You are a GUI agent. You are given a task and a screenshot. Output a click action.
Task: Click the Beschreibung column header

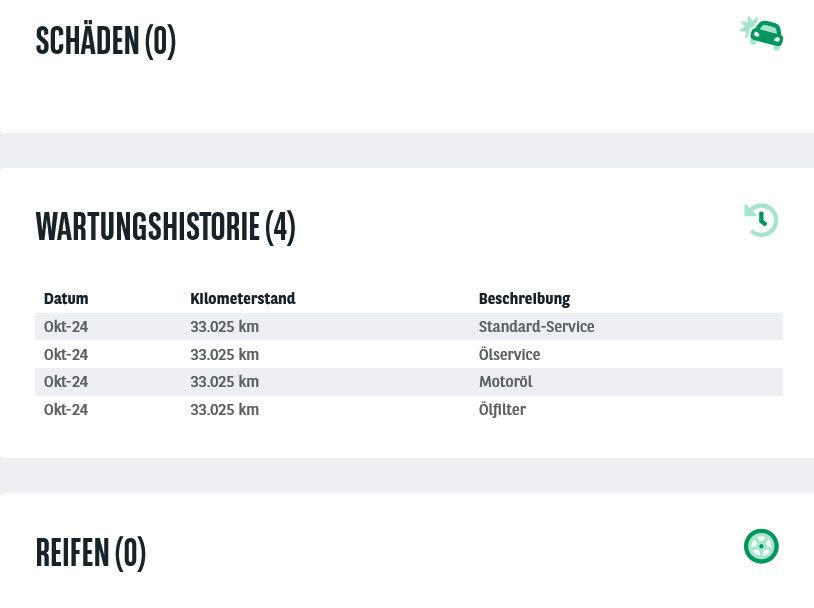click(524, 299)
